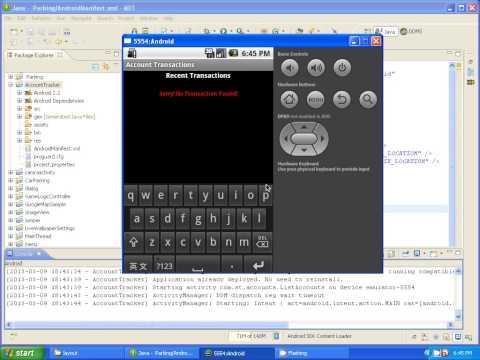Screen dimensions: 480x360
Task: Select proguard.cfg file
Action: (49, 156)
